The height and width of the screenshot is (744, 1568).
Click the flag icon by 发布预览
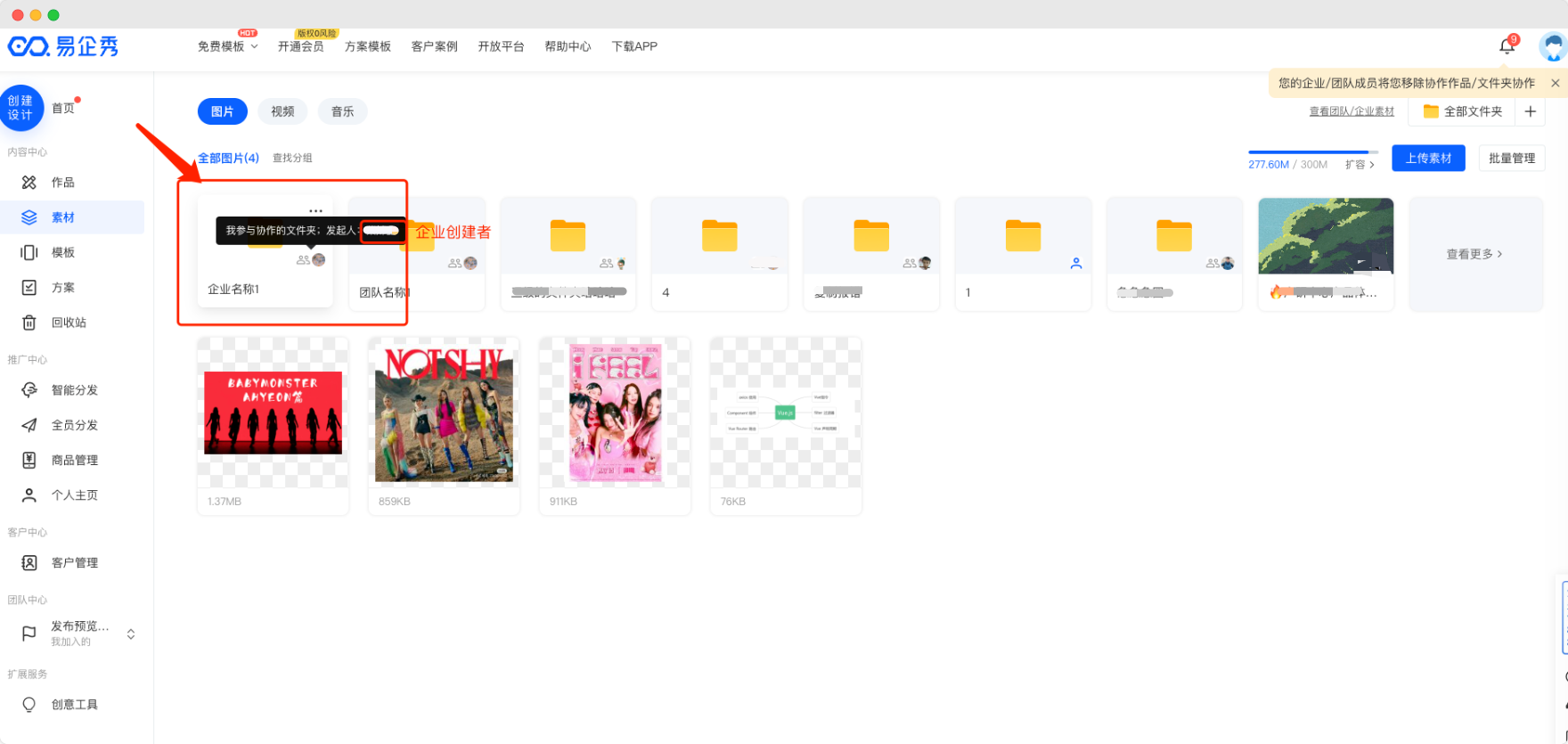29,634
